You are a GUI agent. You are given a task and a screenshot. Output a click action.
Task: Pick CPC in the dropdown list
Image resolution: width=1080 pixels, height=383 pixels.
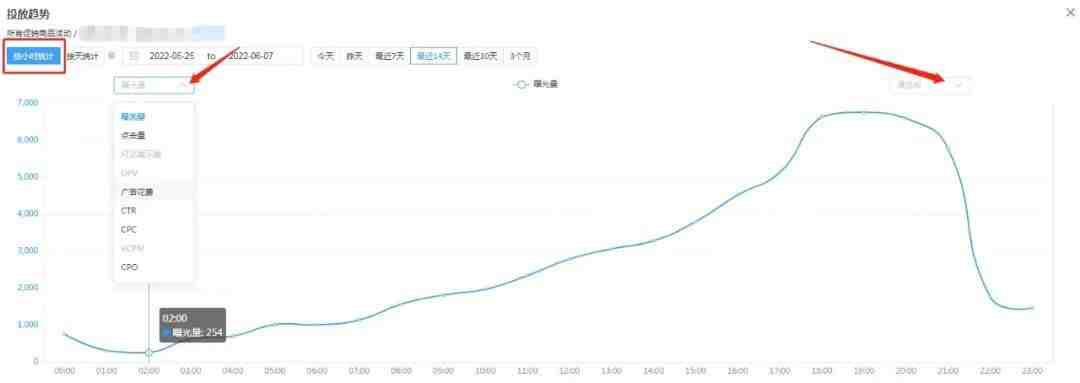pyautogui.click(x=128, y=229)
